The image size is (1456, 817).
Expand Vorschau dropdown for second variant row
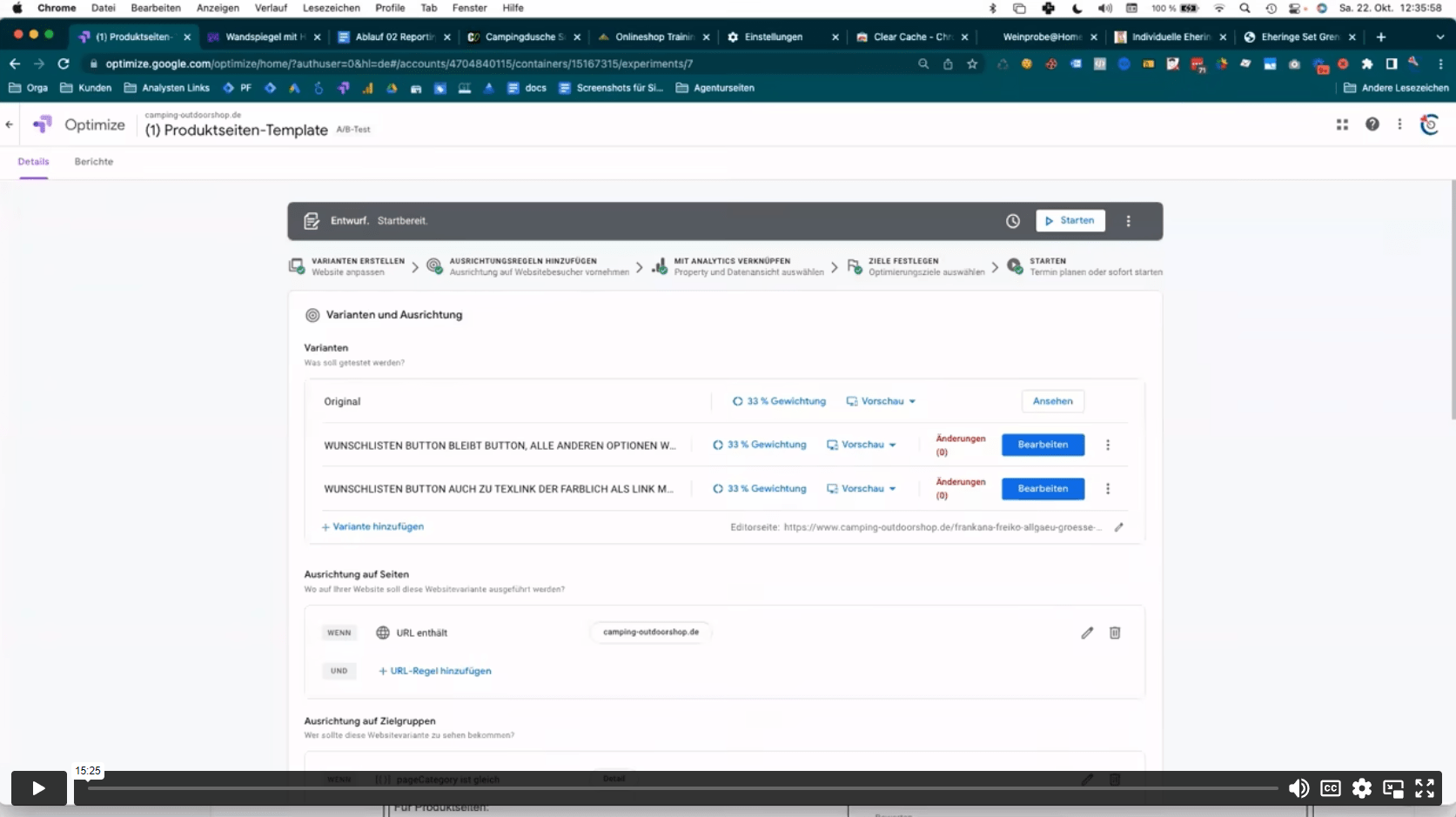[862, 489]
